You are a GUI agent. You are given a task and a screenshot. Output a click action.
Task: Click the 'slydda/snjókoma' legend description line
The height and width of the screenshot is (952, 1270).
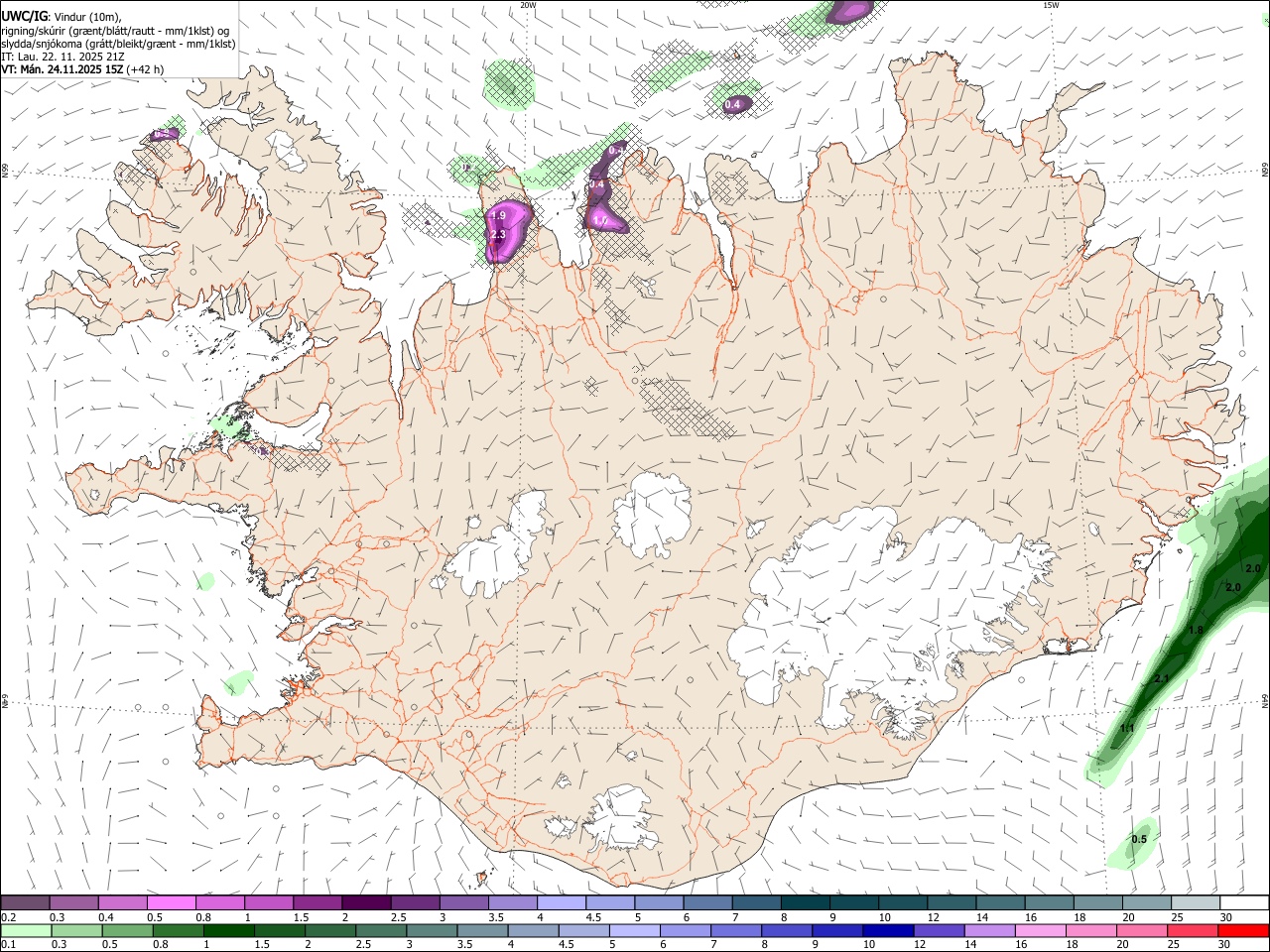118,44
